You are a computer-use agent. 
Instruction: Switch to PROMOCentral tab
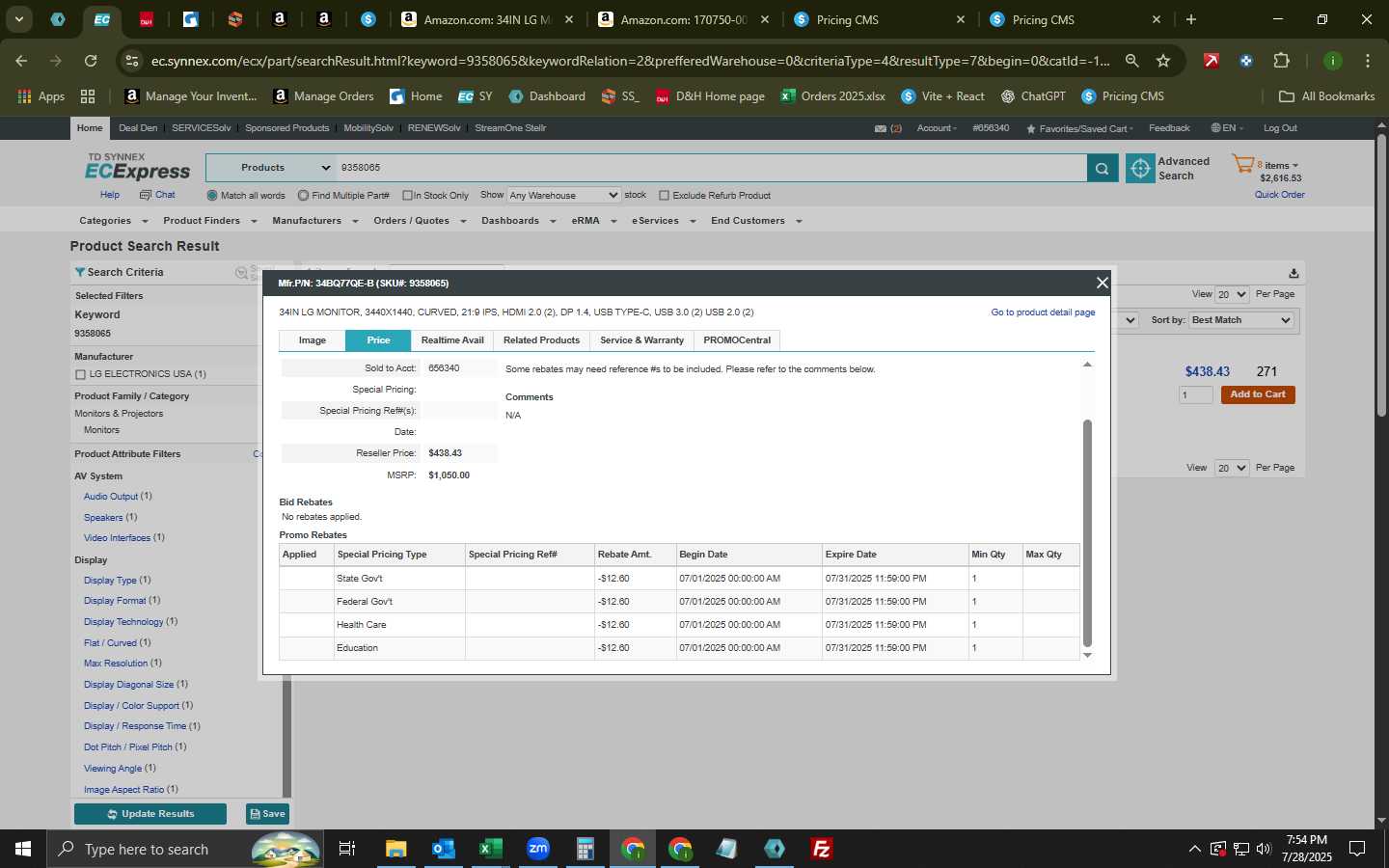737,340
